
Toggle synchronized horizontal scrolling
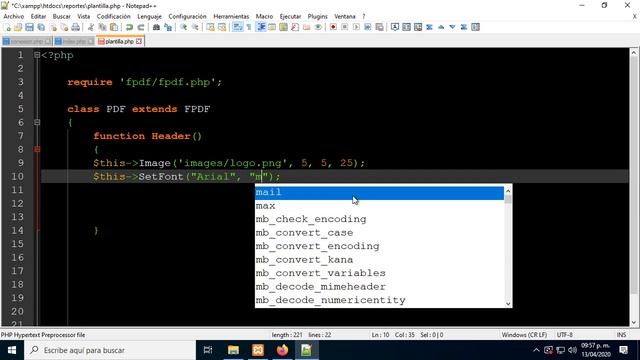pyautogui.click(x=222, y=27)
